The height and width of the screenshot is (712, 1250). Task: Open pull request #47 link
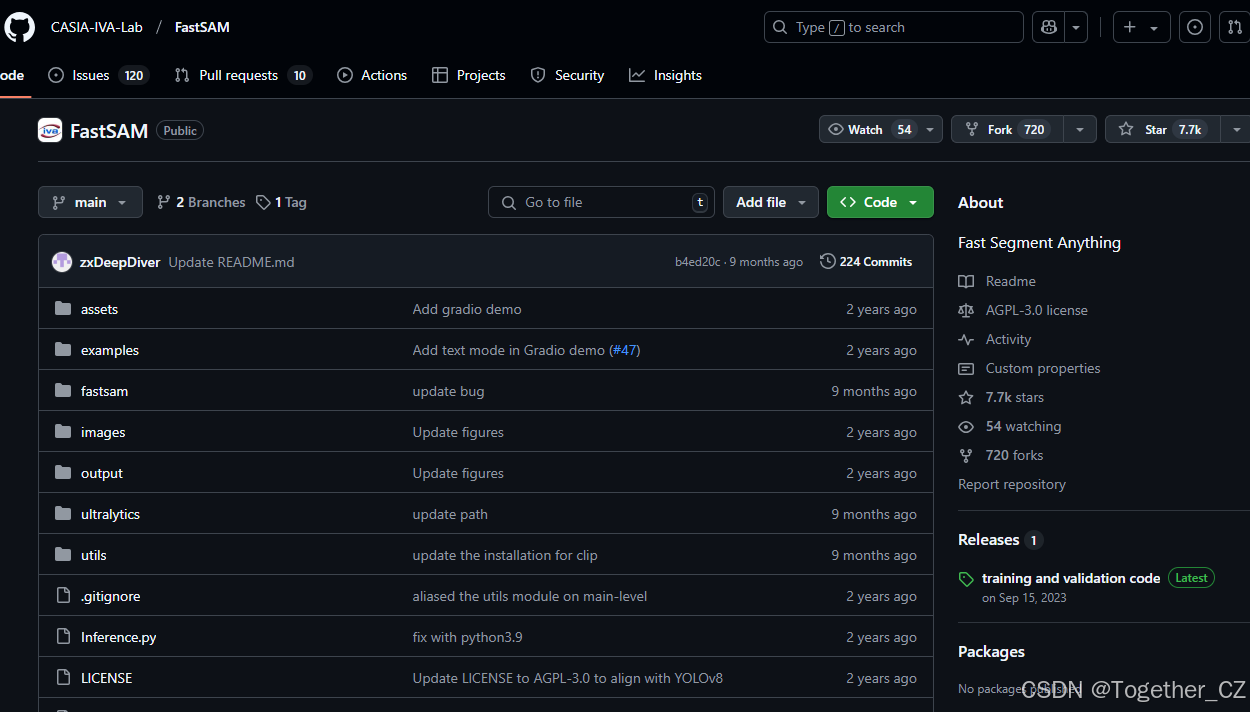pyautogui.click(x=626, y=350)
